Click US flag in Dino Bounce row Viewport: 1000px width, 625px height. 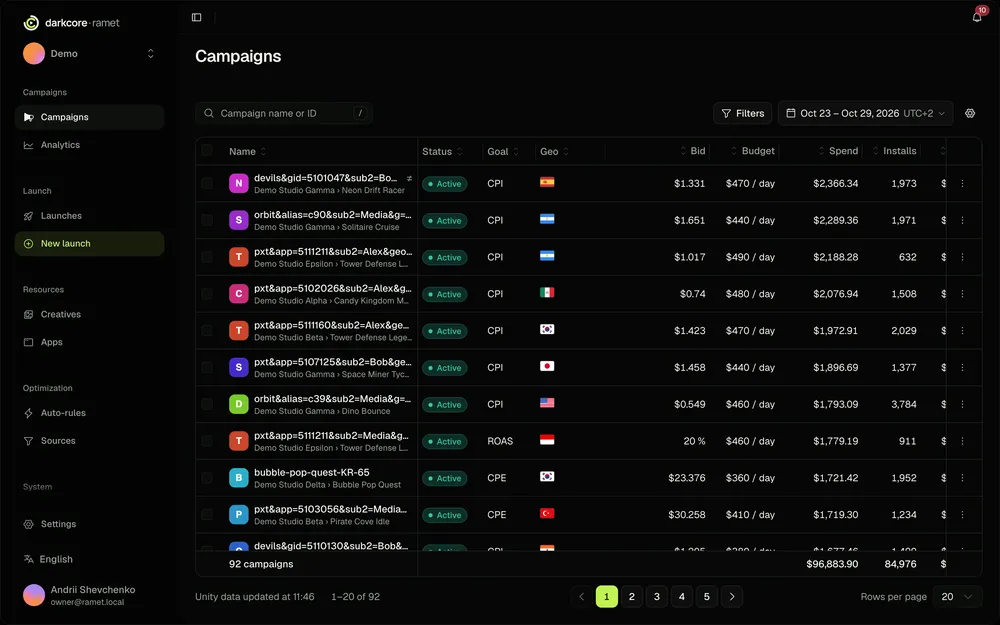point(547,403)
